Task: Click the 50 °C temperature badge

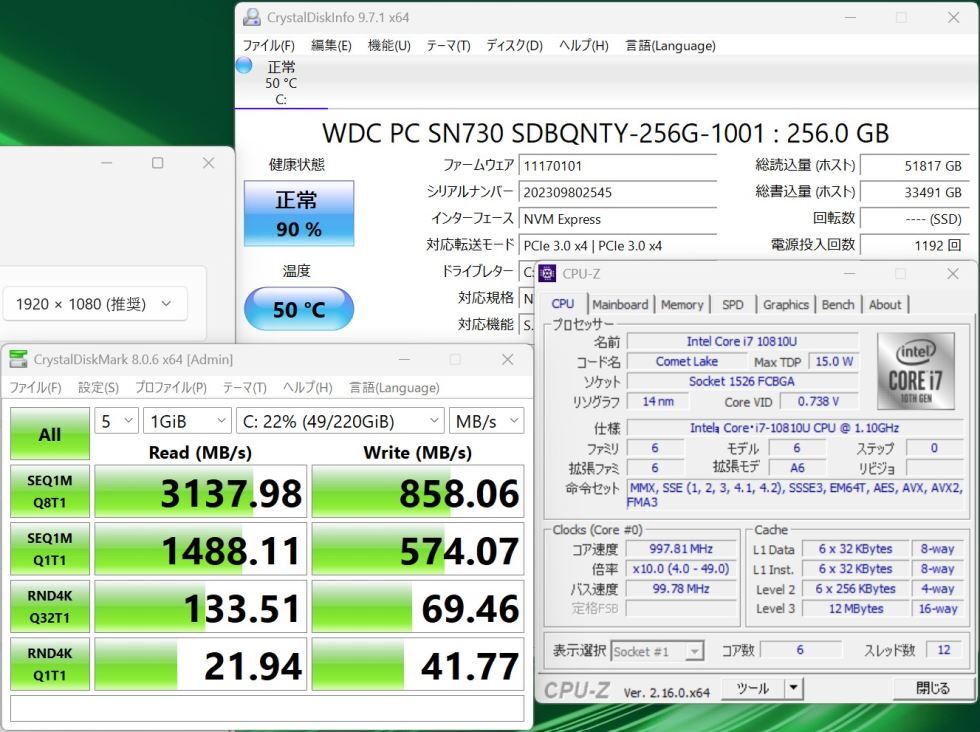Action: [298, 310]
